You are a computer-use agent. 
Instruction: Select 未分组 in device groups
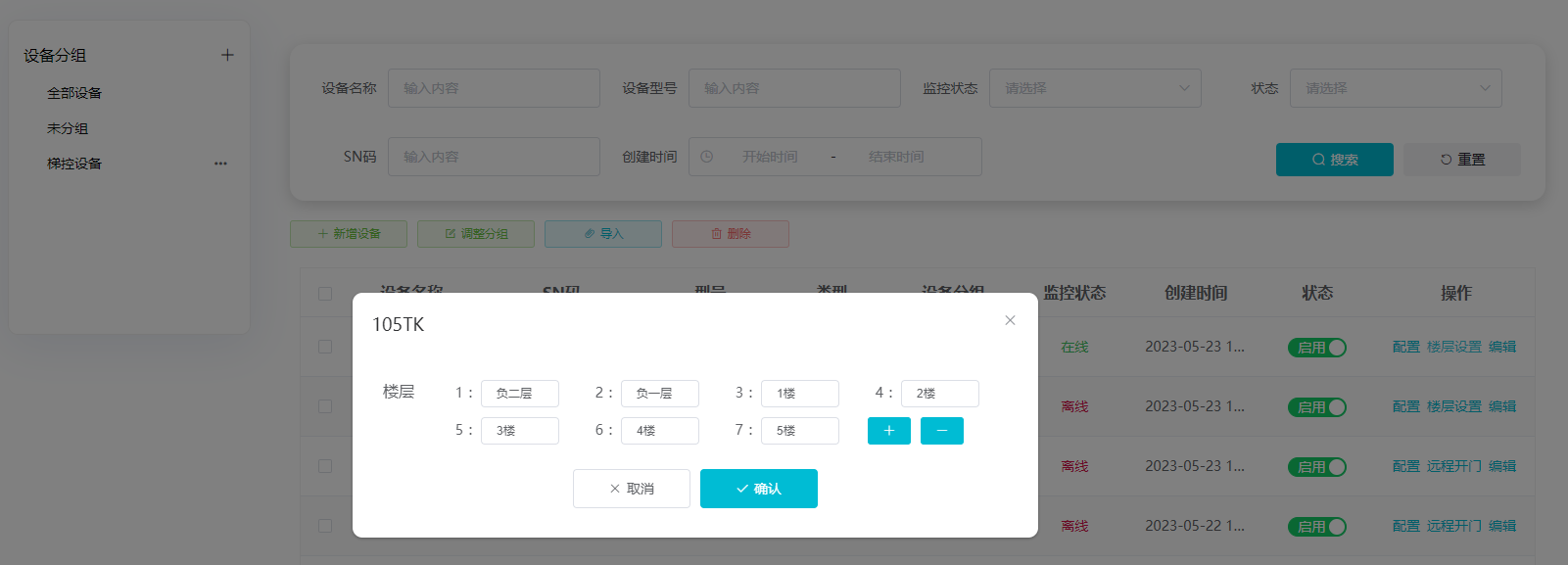point(68,128)
